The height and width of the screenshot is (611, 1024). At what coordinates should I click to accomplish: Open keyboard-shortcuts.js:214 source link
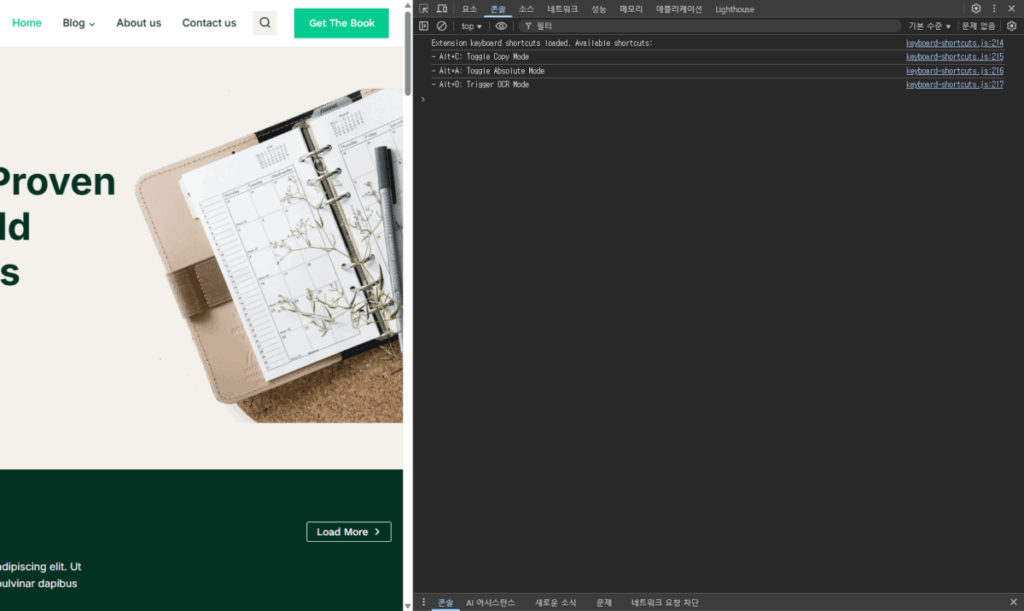coord(954,44)
